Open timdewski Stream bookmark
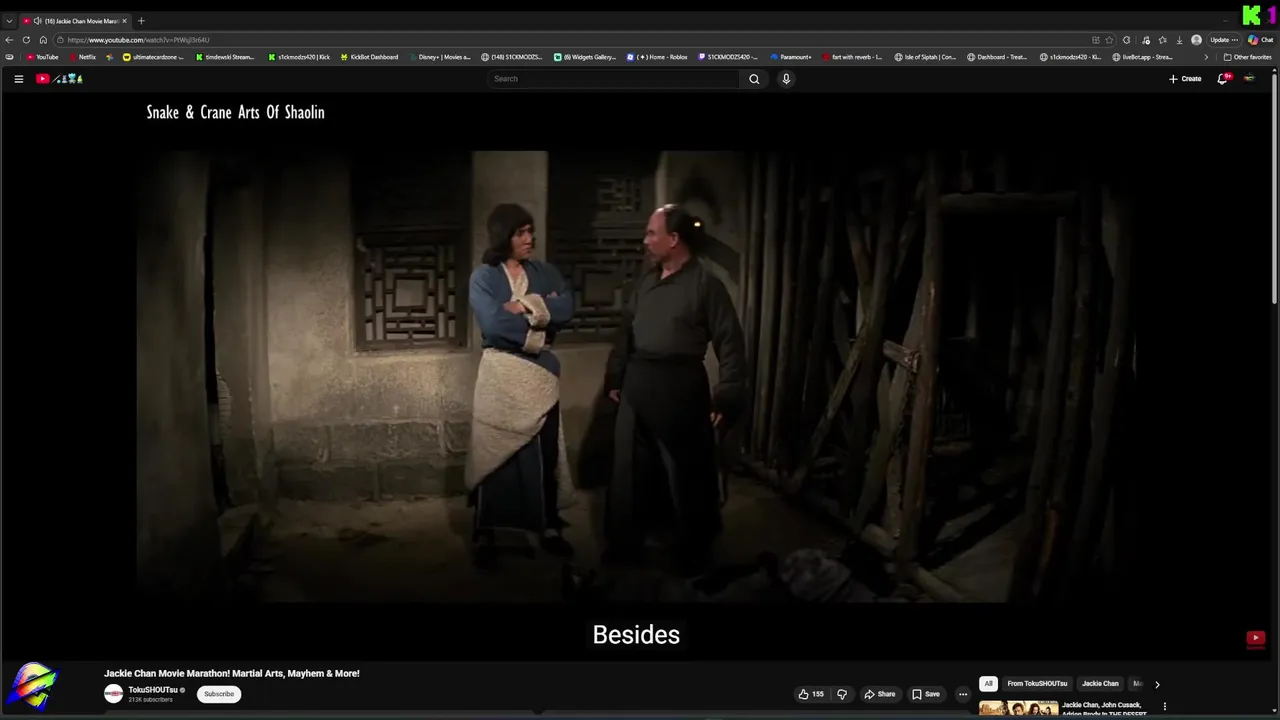This screenshot has width=1280, height=720. click(225, 57)
